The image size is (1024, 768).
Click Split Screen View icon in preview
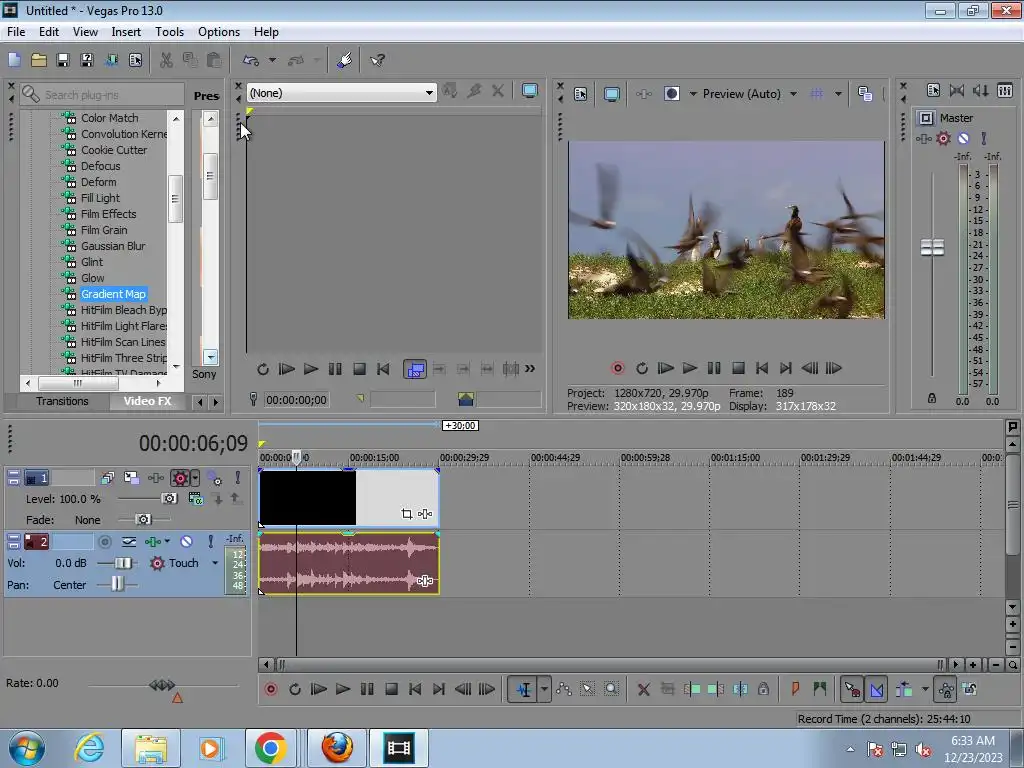point(671,94)
